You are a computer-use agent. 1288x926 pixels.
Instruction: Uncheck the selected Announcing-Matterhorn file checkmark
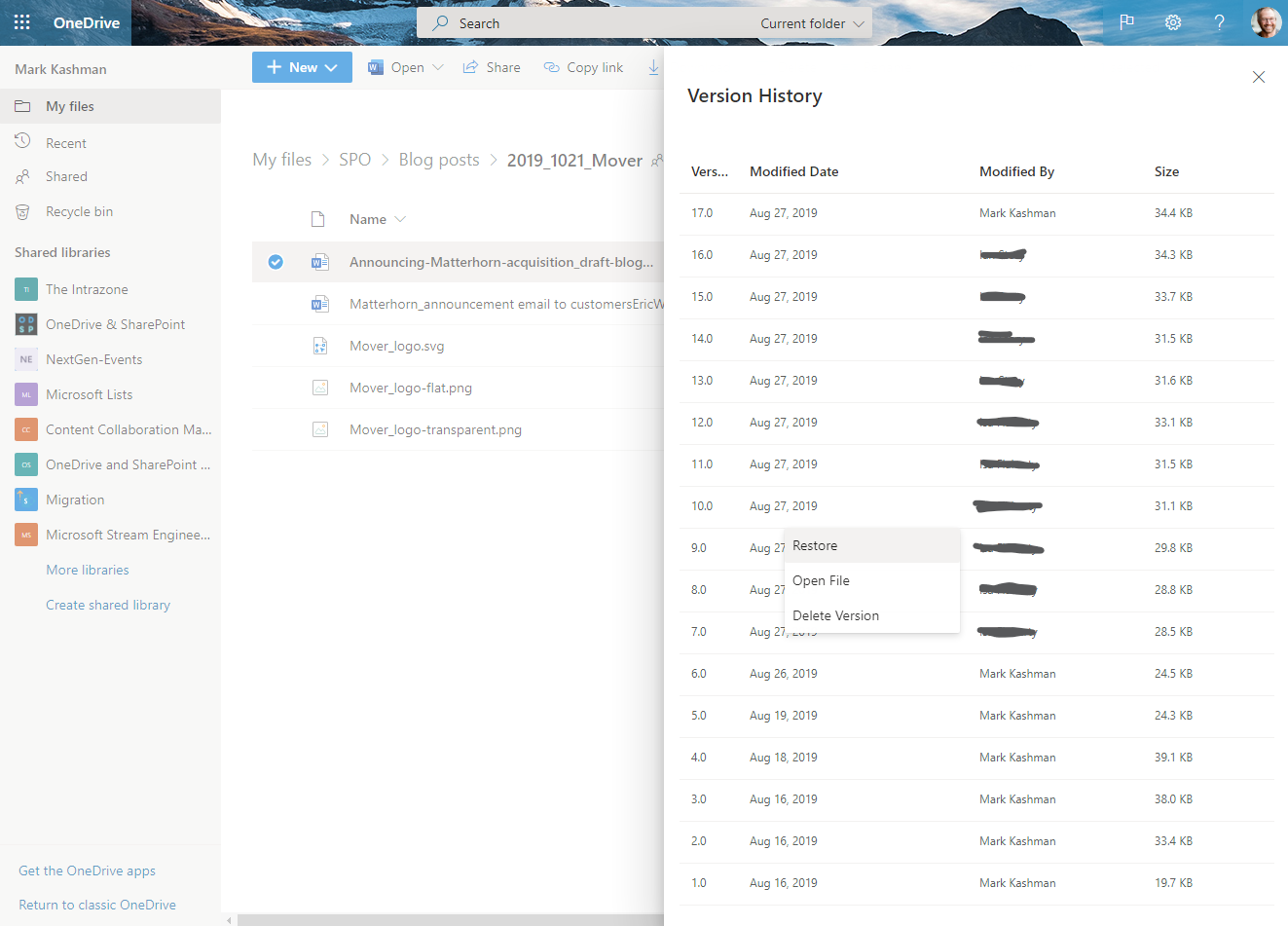point(276,262)
